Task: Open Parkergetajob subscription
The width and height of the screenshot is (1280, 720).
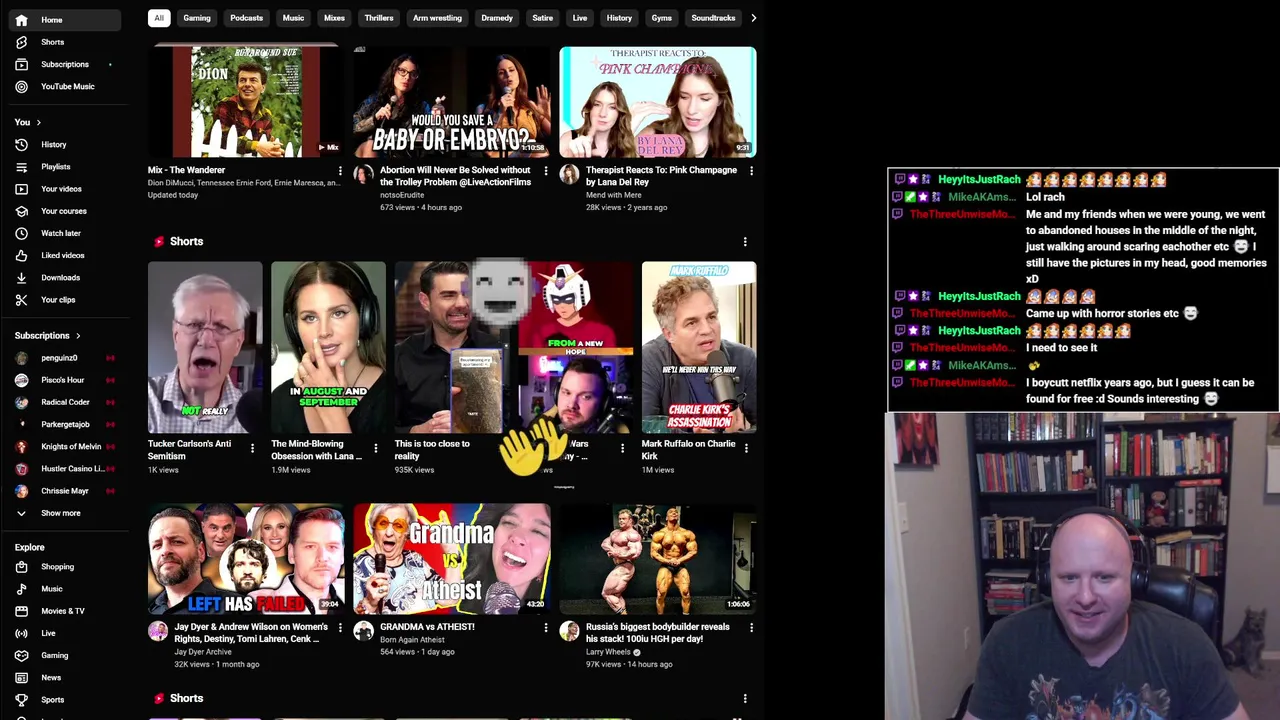Action: point(65,424)
